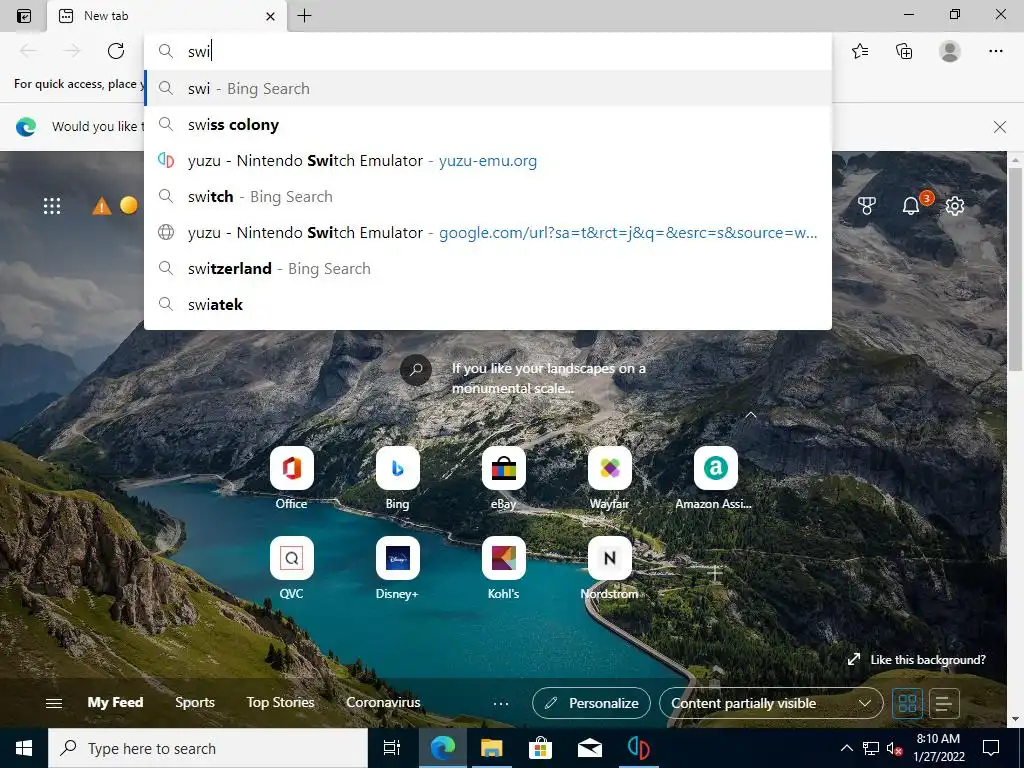1024x768 pixels.
Task: Choose 'swiatek' suggestion
Action: click(x=488, y=304)
